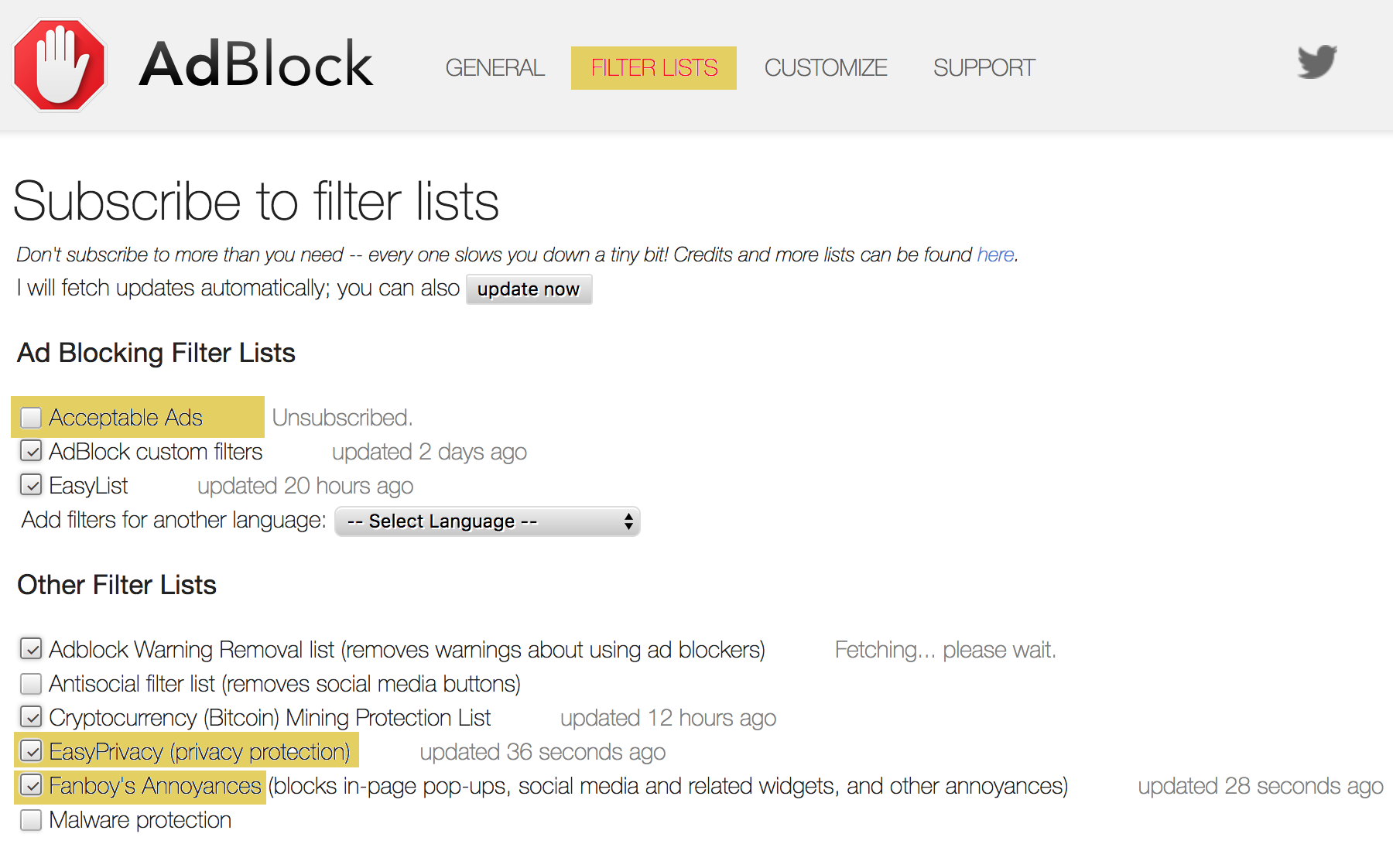Uncheck EasyPrivacy privacy protection
1393x868 pixels.
[31, 752]
